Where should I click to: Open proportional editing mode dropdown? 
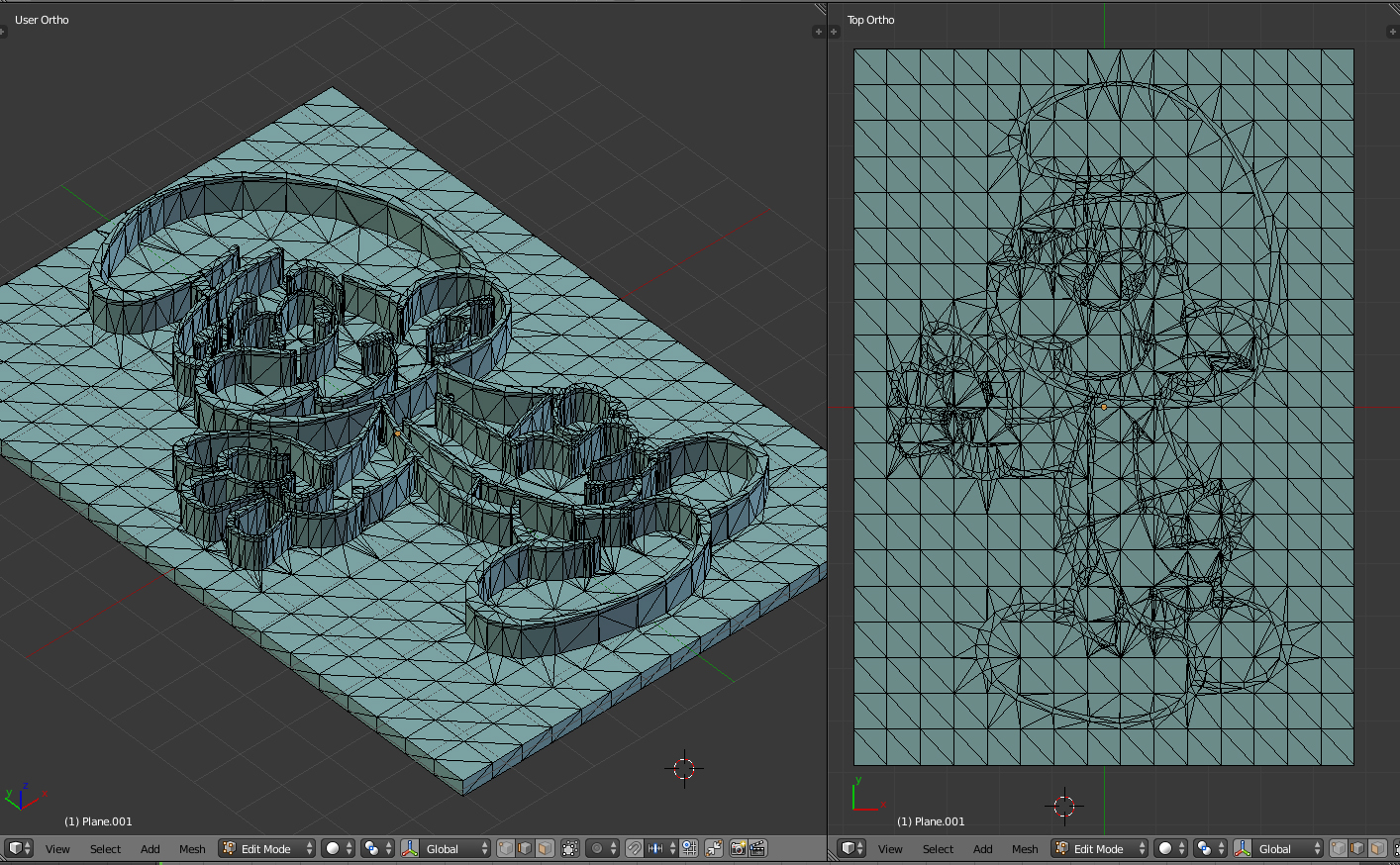(x=602, y=848)
